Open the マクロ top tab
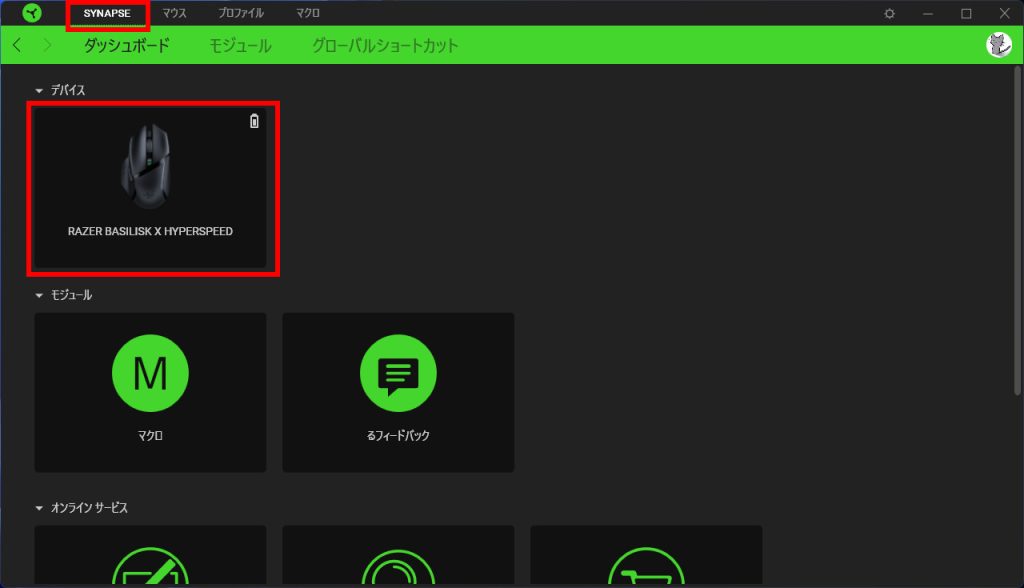This screenshot has width=1024, height=588. click(308, 13)
